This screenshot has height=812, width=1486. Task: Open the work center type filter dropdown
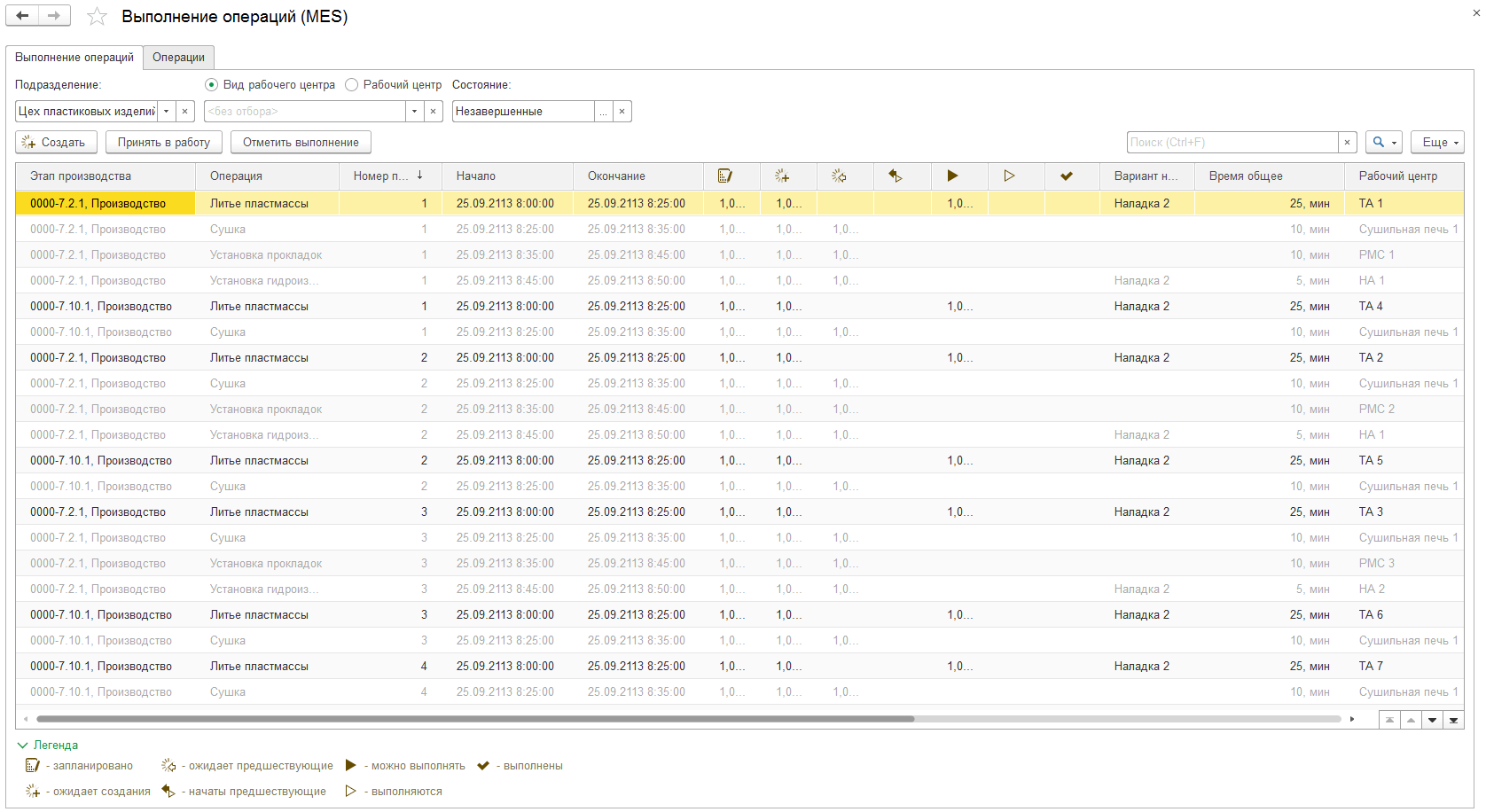[414, 112]
